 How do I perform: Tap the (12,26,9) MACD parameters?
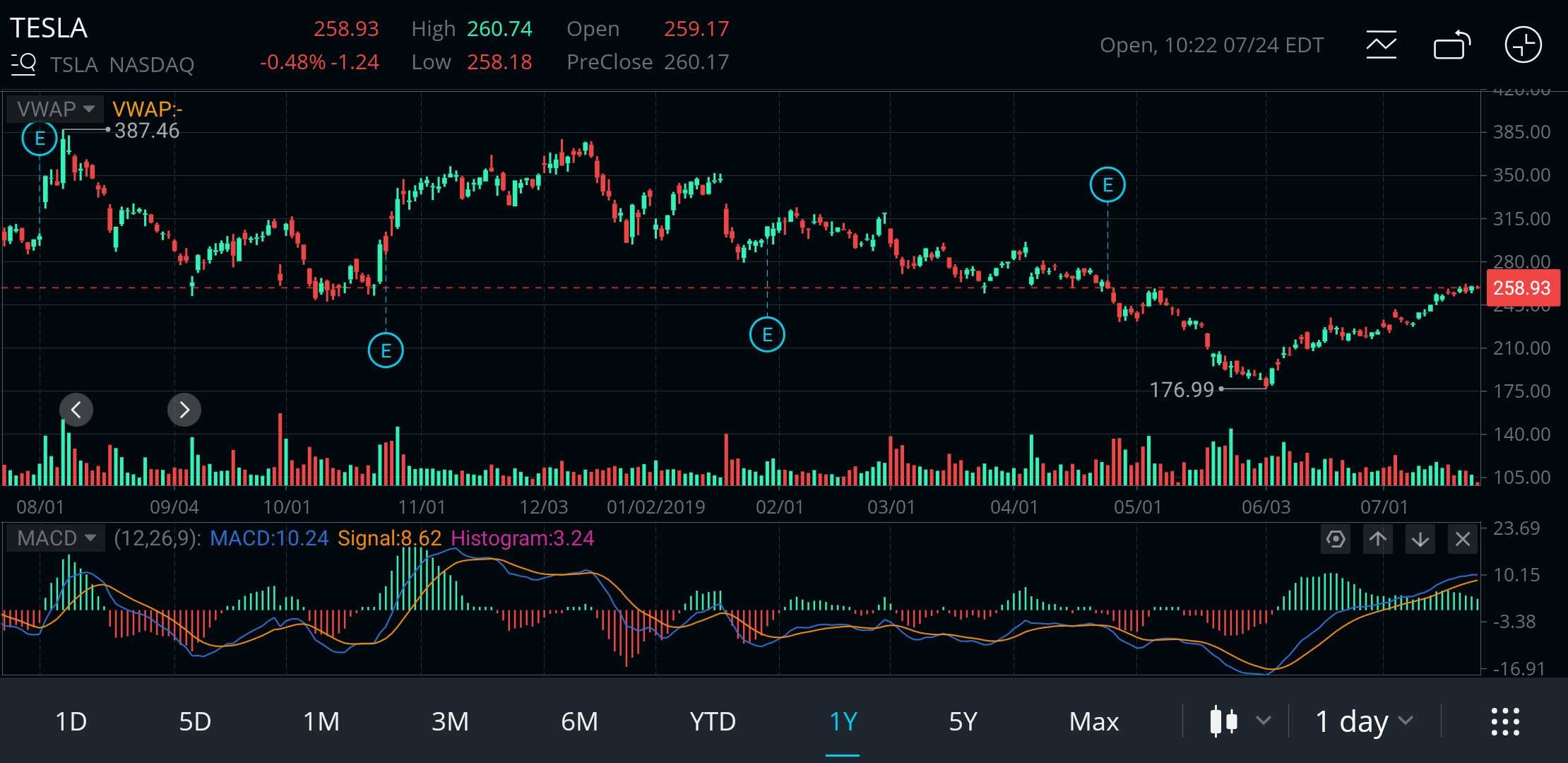(x=157, y=538)
